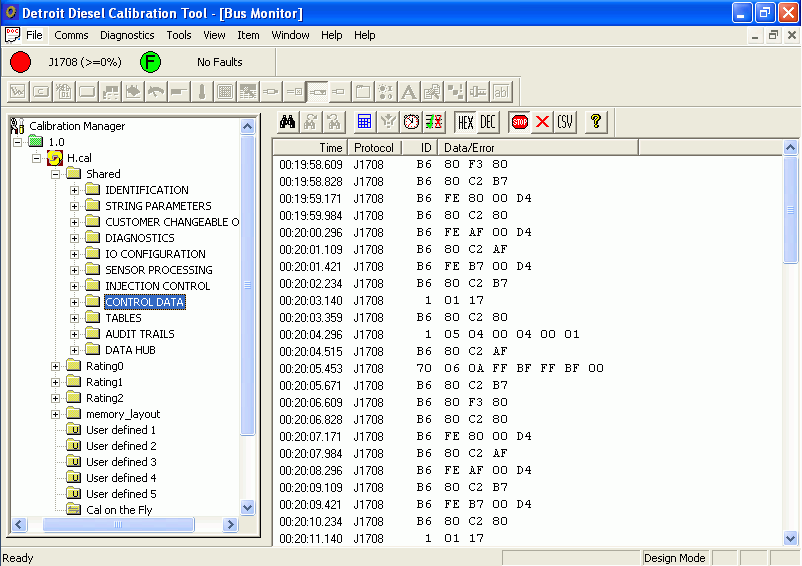Screen dimensions: 802x566
Task: Expand the Rating0 folder
Action: pos(56,367)
